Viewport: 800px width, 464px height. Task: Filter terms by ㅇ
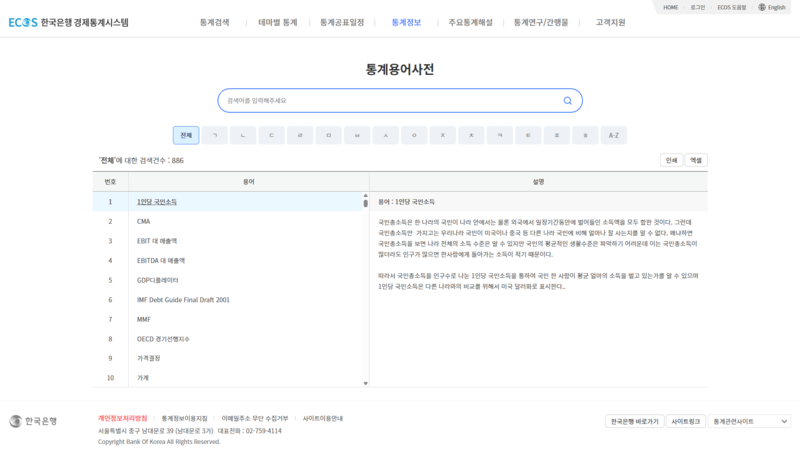click(414, 135)
